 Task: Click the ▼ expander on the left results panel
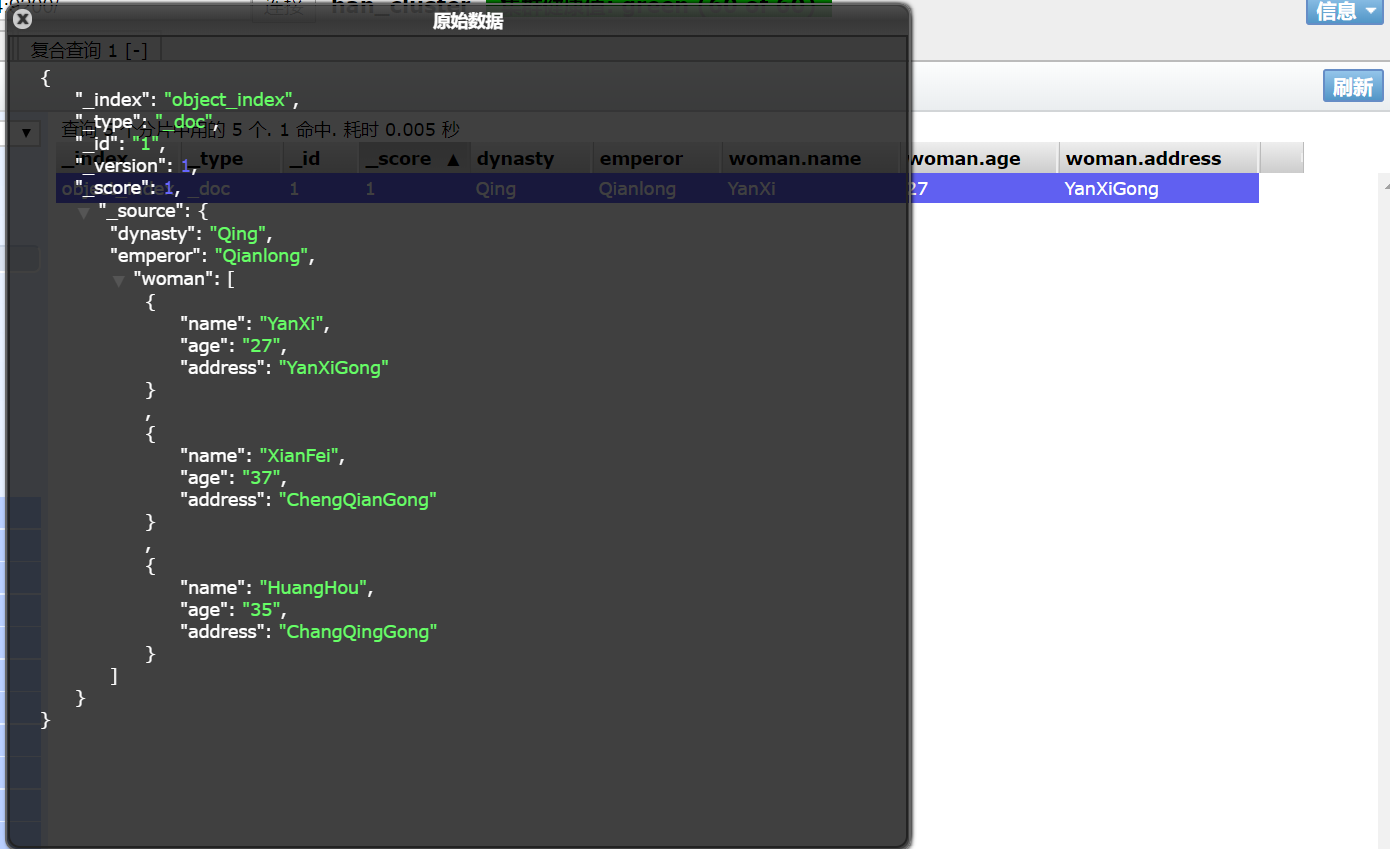coord(25,132)
